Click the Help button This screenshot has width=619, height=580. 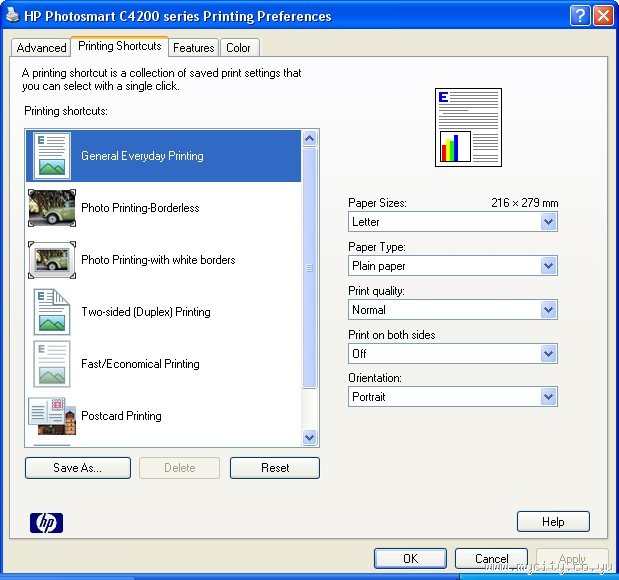553,522
